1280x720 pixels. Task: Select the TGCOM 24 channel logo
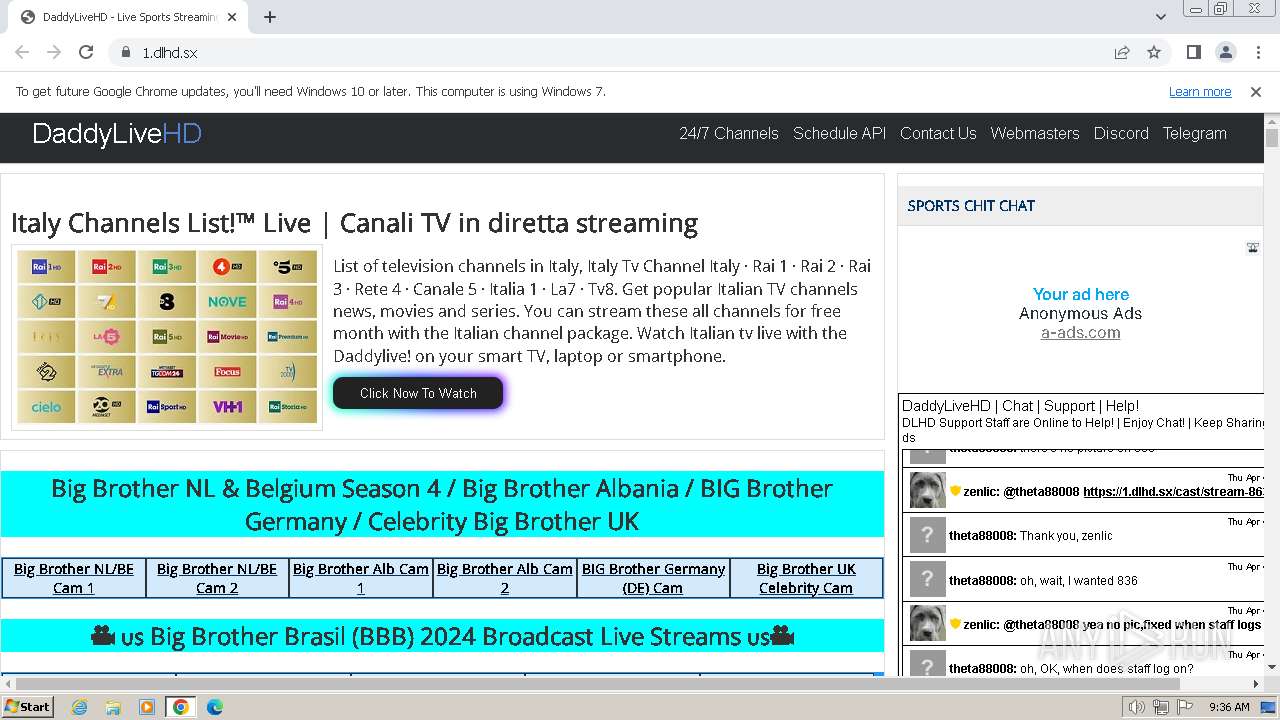167,372
